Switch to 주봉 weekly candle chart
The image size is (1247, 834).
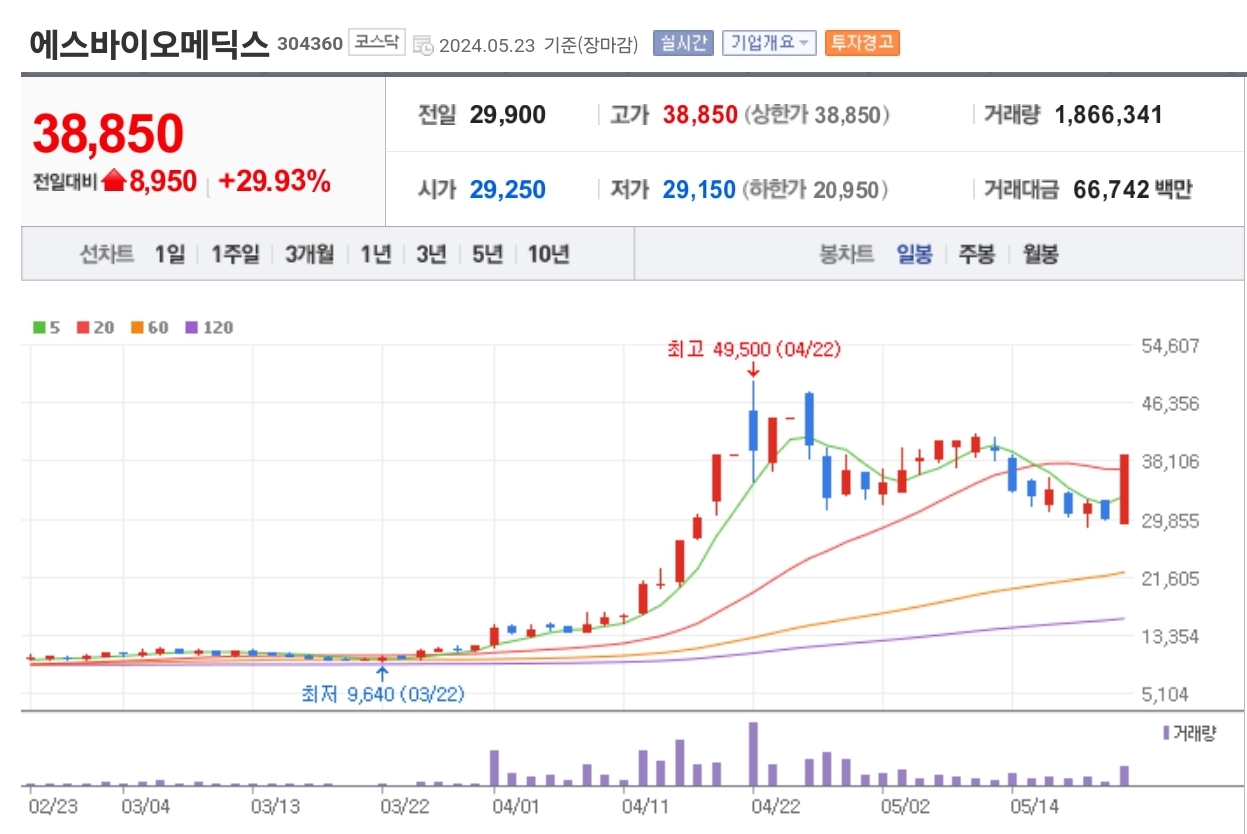pyautogui.click(x=977, y=254)
